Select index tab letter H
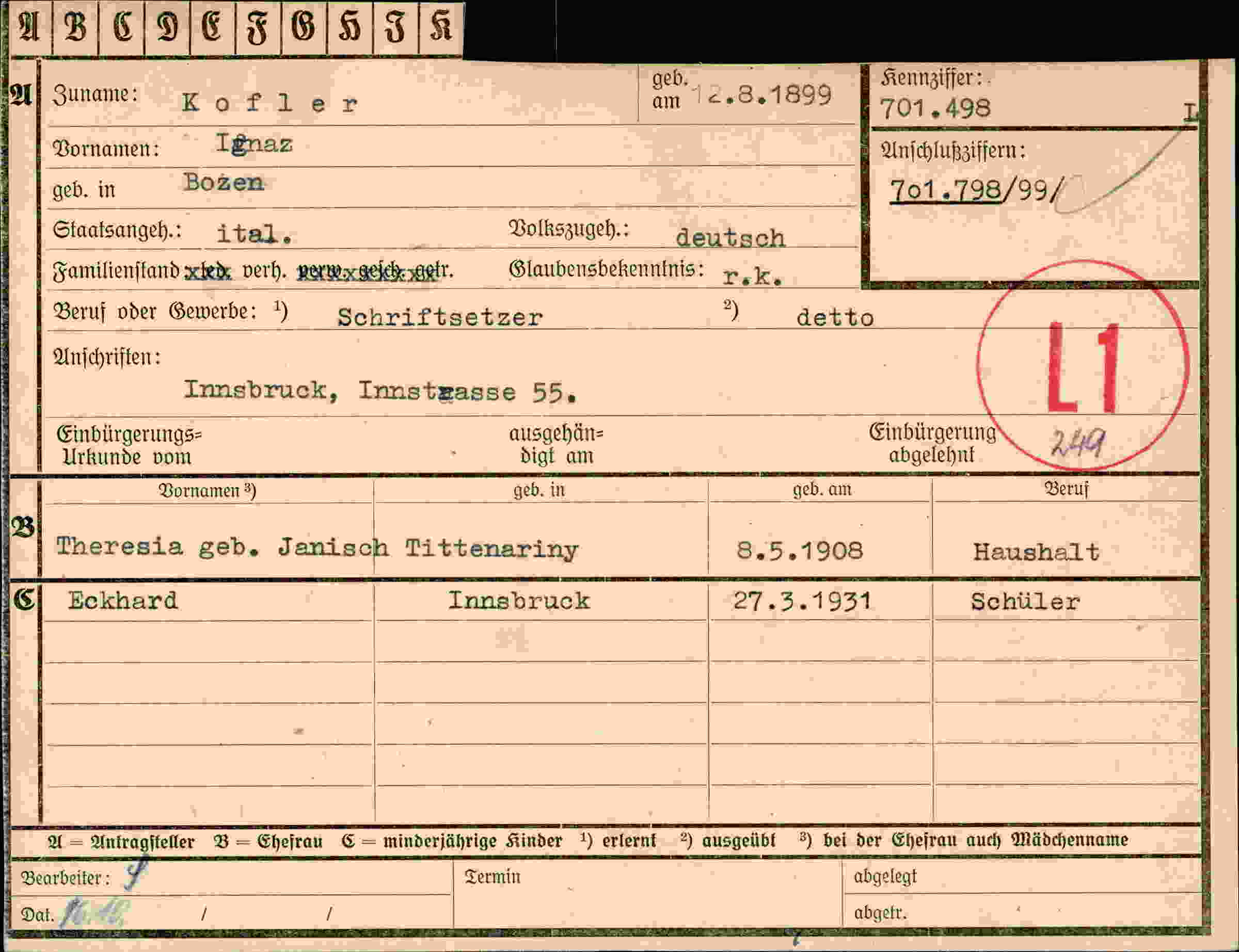The image size is (1239, 952). [x=350, y=28]
